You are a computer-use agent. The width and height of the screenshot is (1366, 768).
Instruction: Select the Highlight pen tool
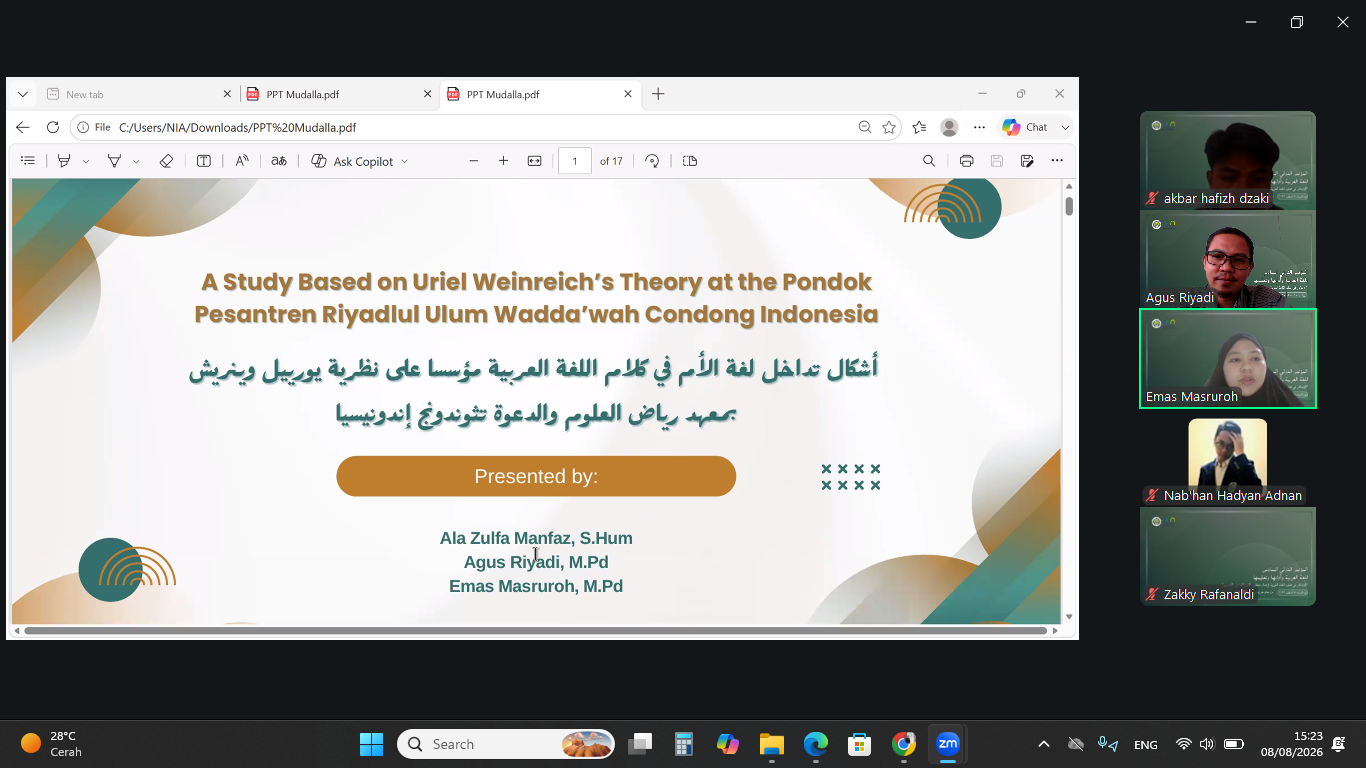(64, 161)
